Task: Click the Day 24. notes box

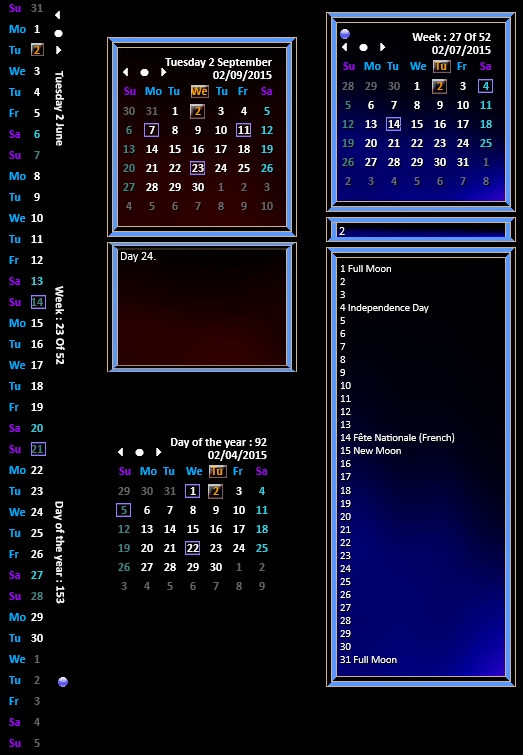Action: (x=202, y=307)
